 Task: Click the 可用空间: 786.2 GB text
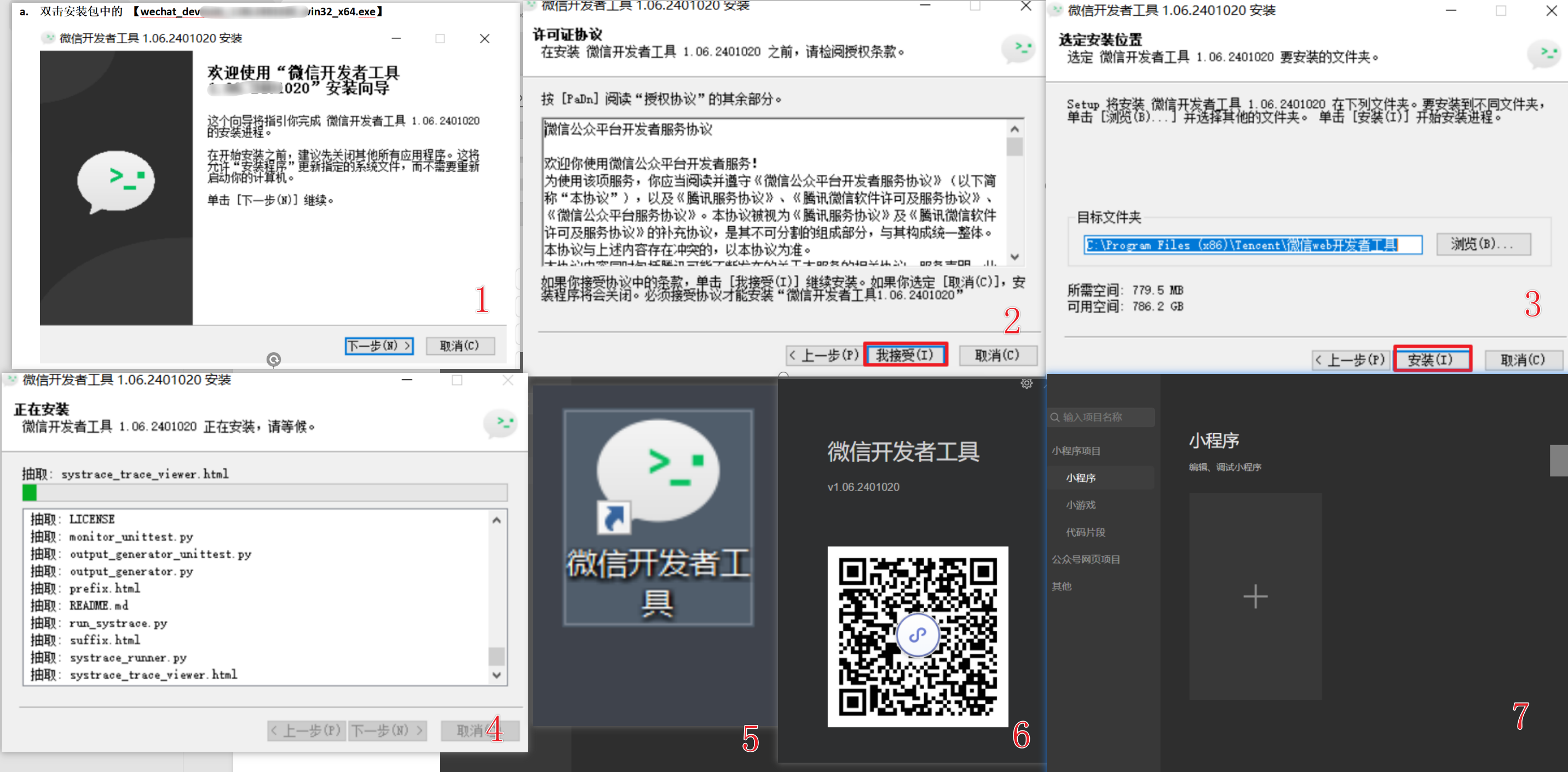click(1125, 306)
